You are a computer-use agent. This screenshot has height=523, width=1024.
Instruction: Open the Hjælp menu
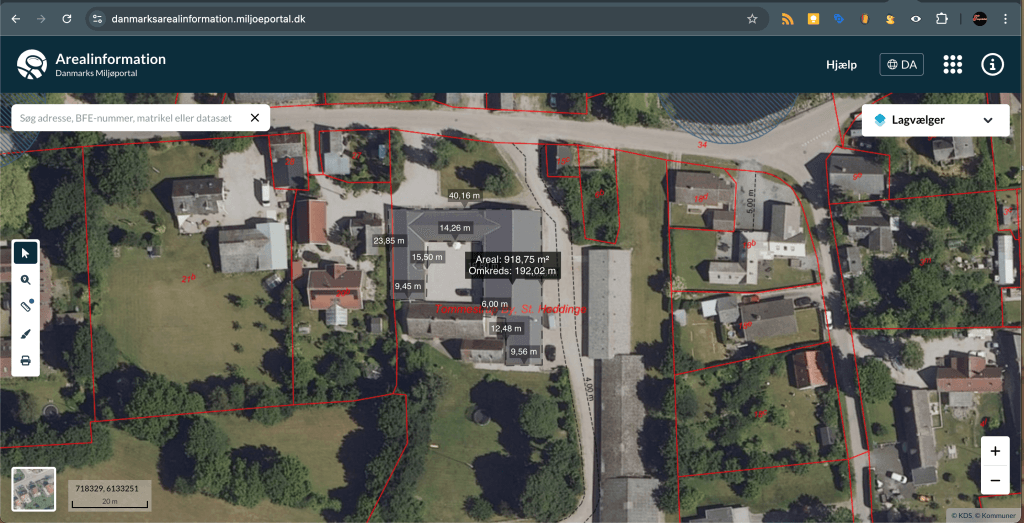841,64
